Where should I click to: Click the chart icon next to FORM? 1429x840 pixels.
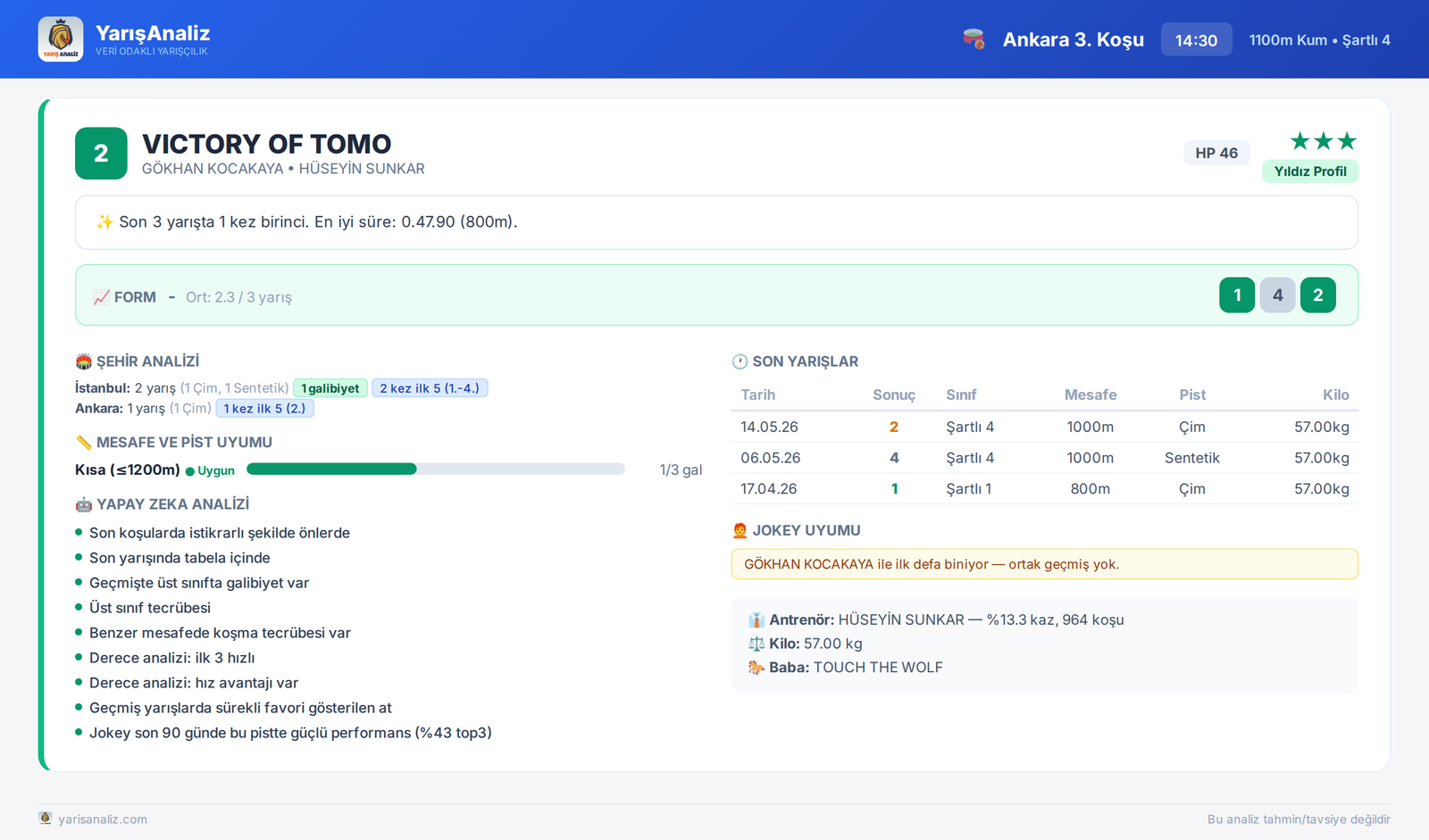coord(102,297)
